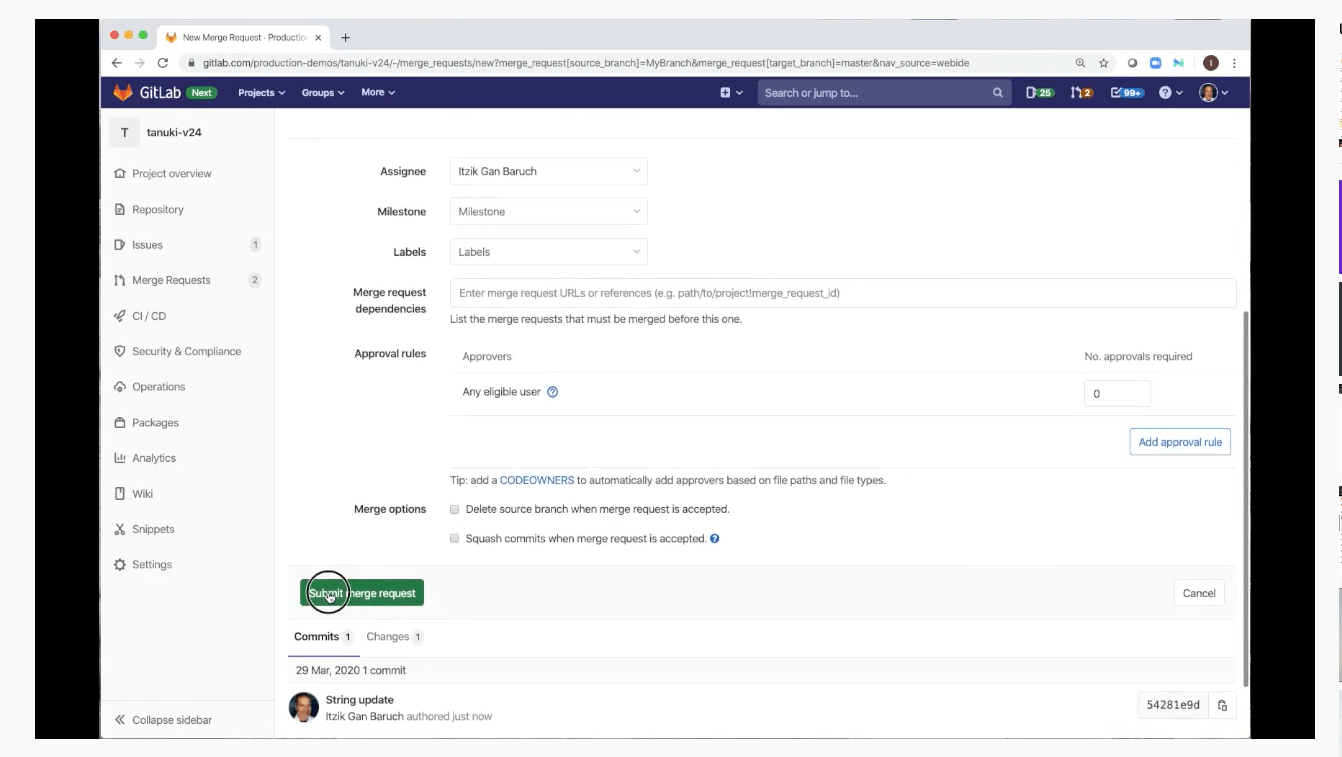Open the CODEOWNERS link
This screenshot has width=1342, height=757.
(x=537, y=480)
